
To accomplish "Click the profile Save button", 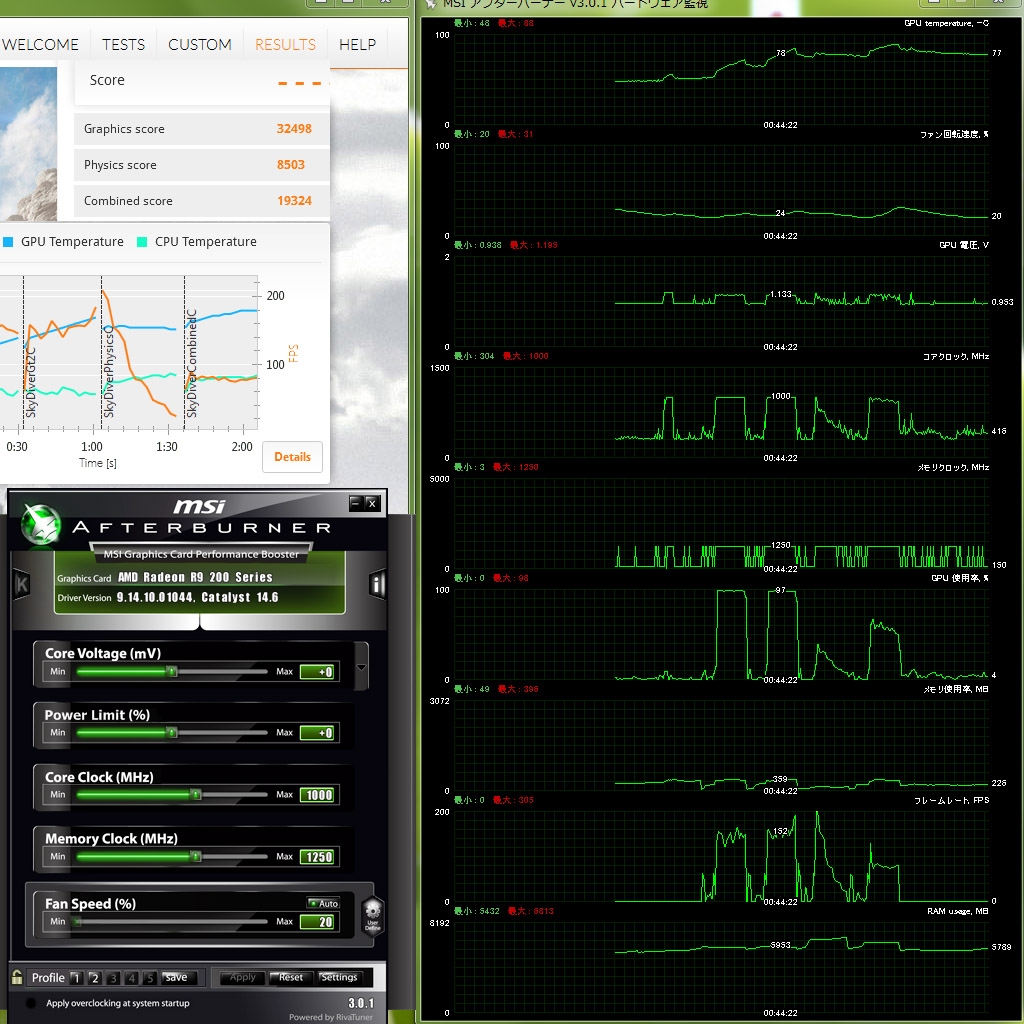I will [x=178, y=978].
